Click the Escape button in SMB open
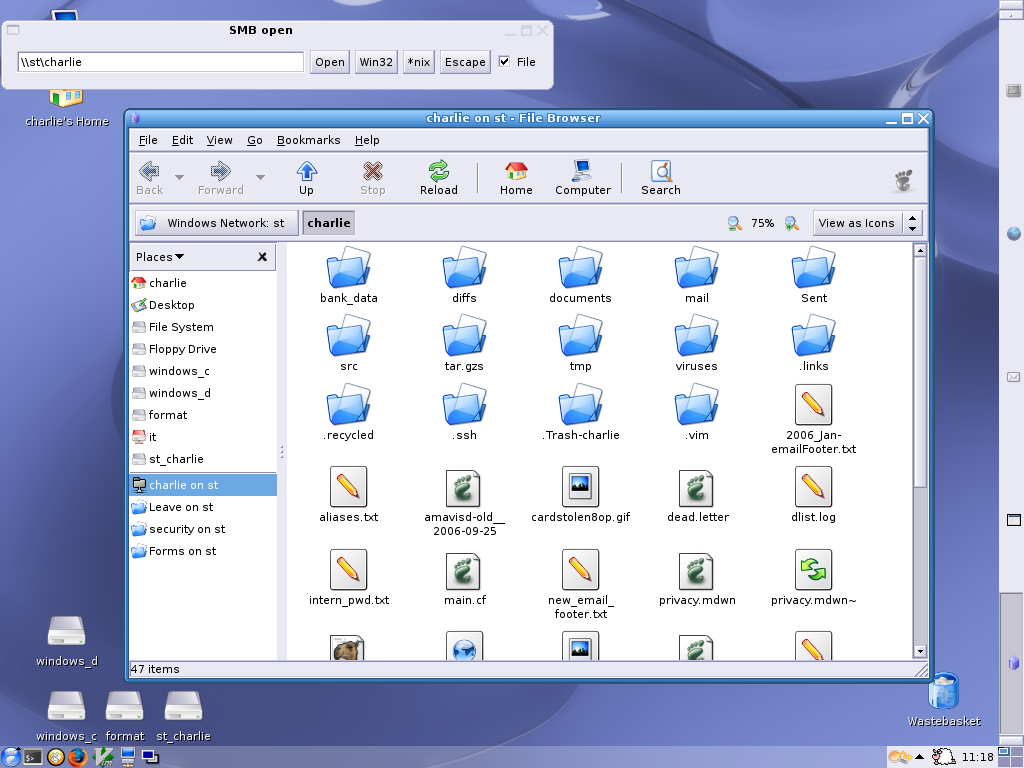The image size is (1024, 768). (x=465, y=62)
